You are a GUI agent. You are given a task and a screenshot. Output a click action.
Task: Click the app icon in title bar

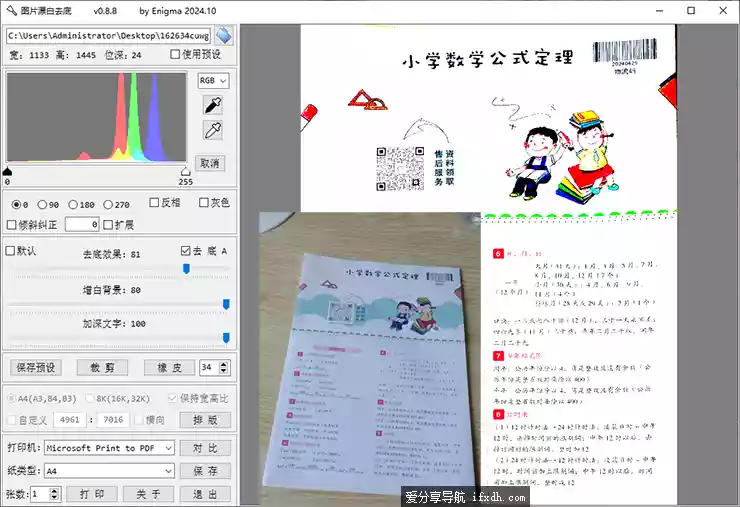click(x=11, y=10)
